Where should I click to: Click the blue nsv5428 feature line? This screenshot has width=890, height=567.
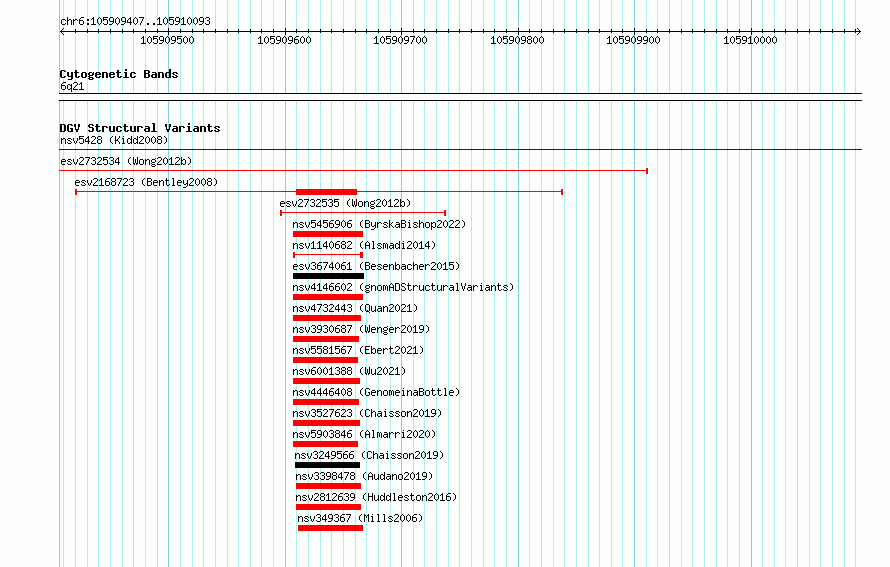coord(460,150)
